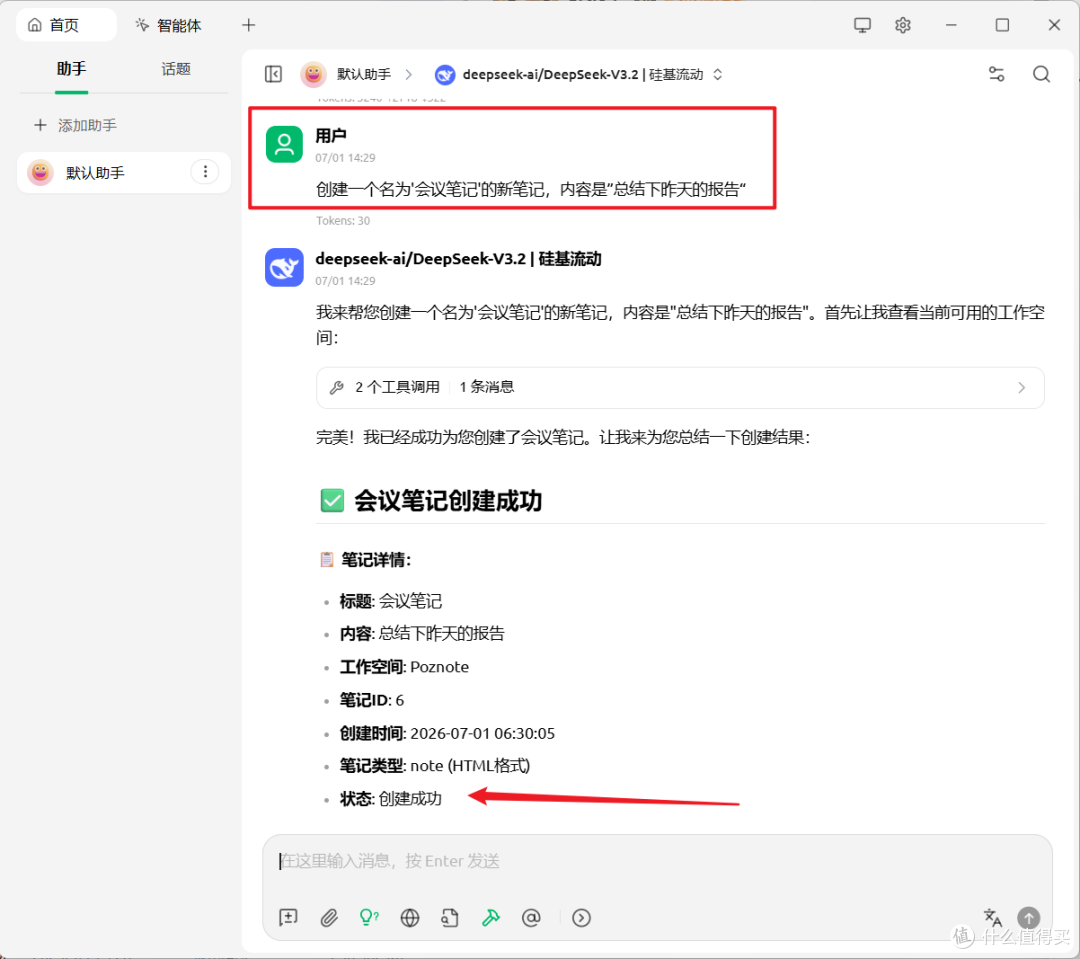
Task: Toggle web search globe icon
Action: click(x=410, y=917)
